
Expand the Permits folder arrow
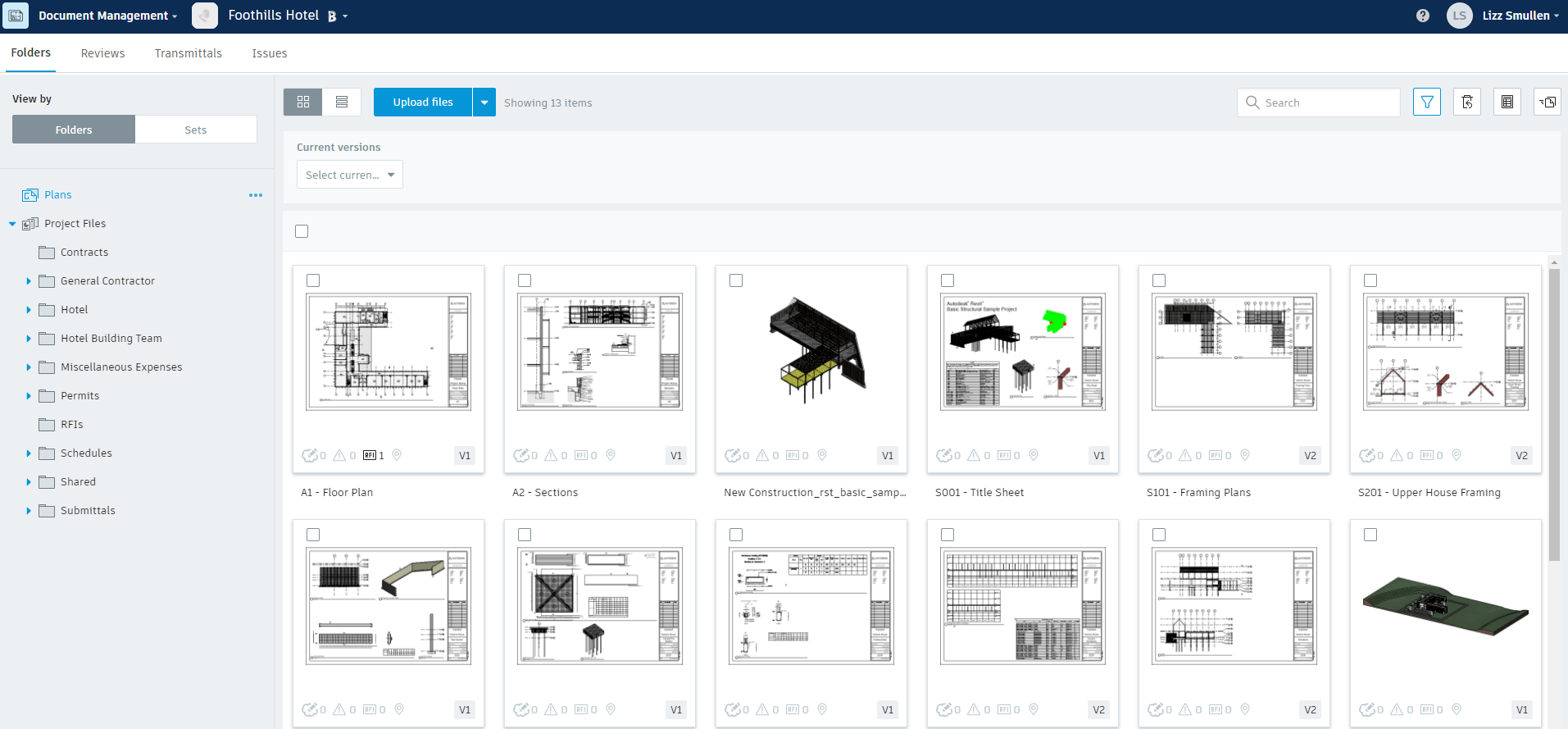coord(29,396)
